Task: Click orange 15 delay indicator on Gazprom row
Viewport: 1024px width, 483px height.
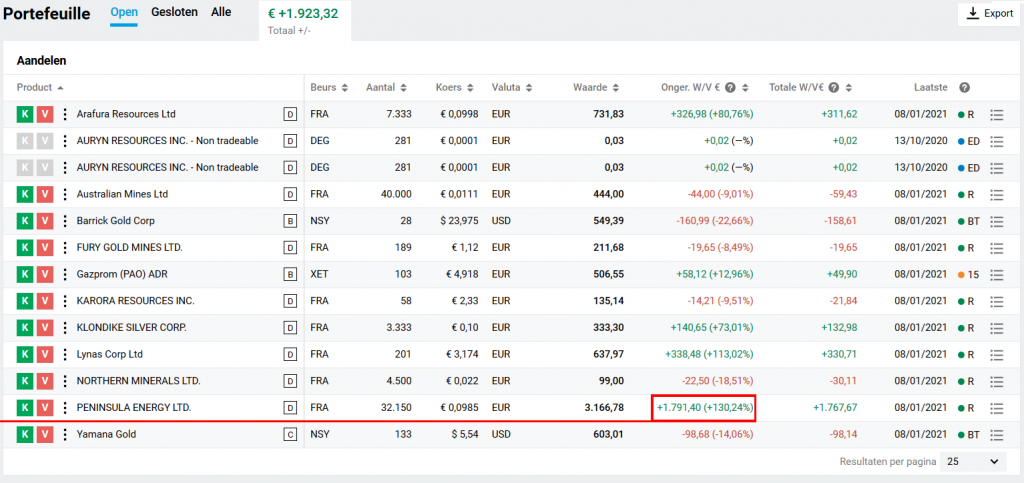Action: point(968,275)
